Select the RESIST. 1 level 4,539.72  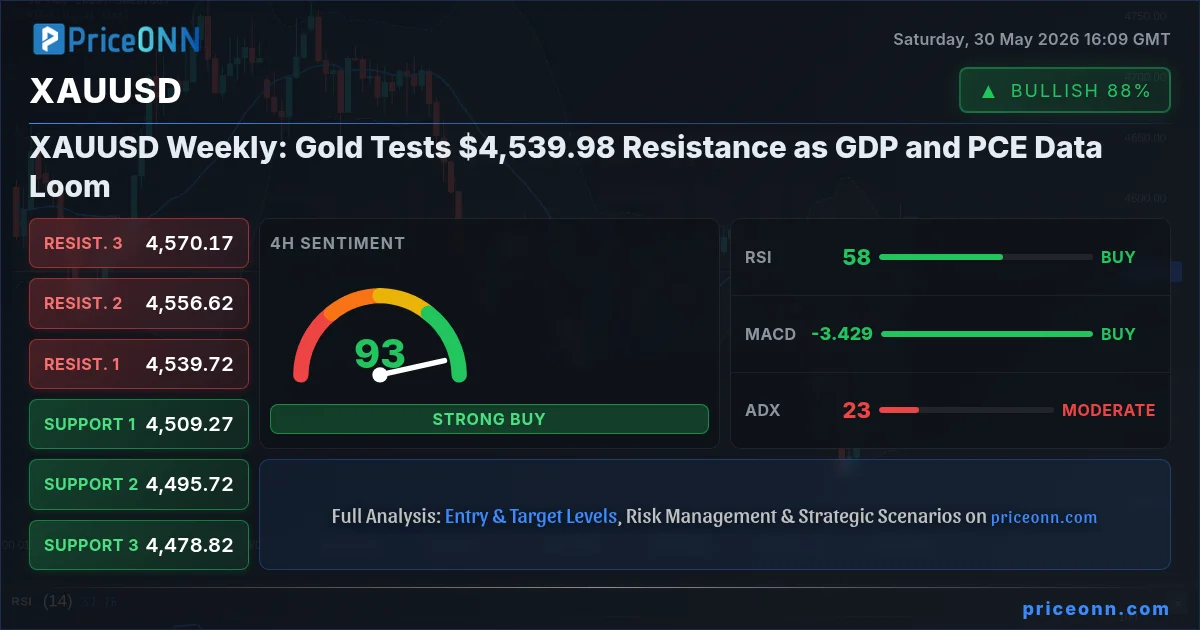tap(139, 364)
